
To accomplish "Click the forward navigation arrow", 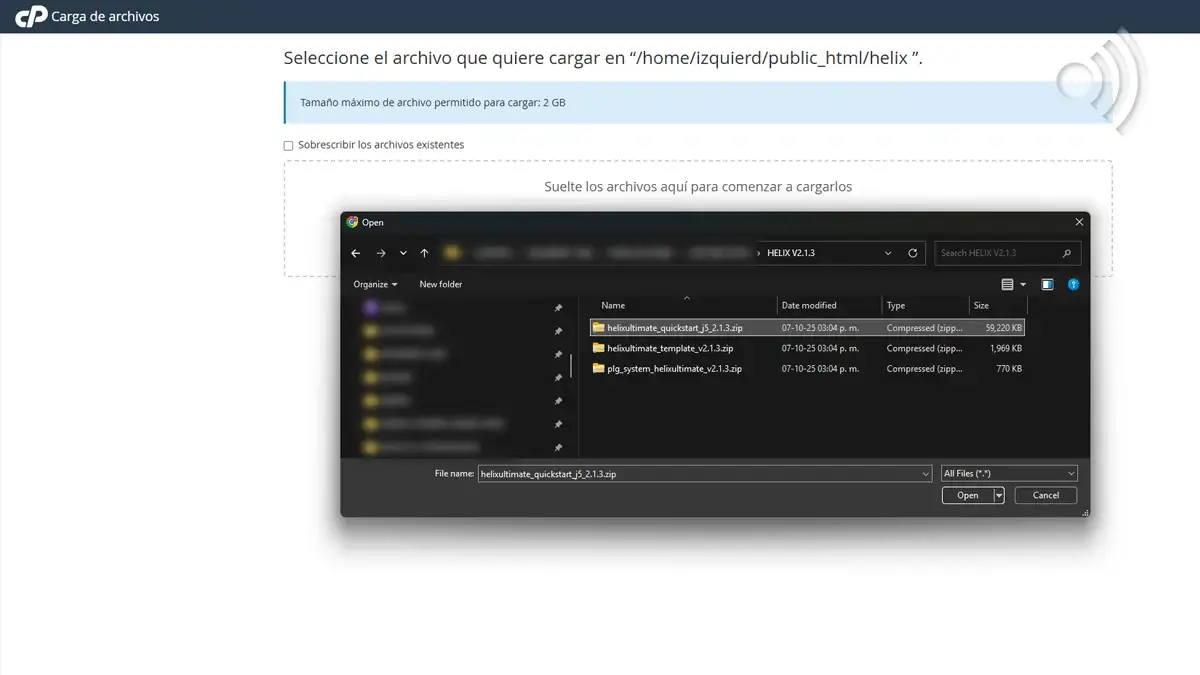I will [381, 253].
